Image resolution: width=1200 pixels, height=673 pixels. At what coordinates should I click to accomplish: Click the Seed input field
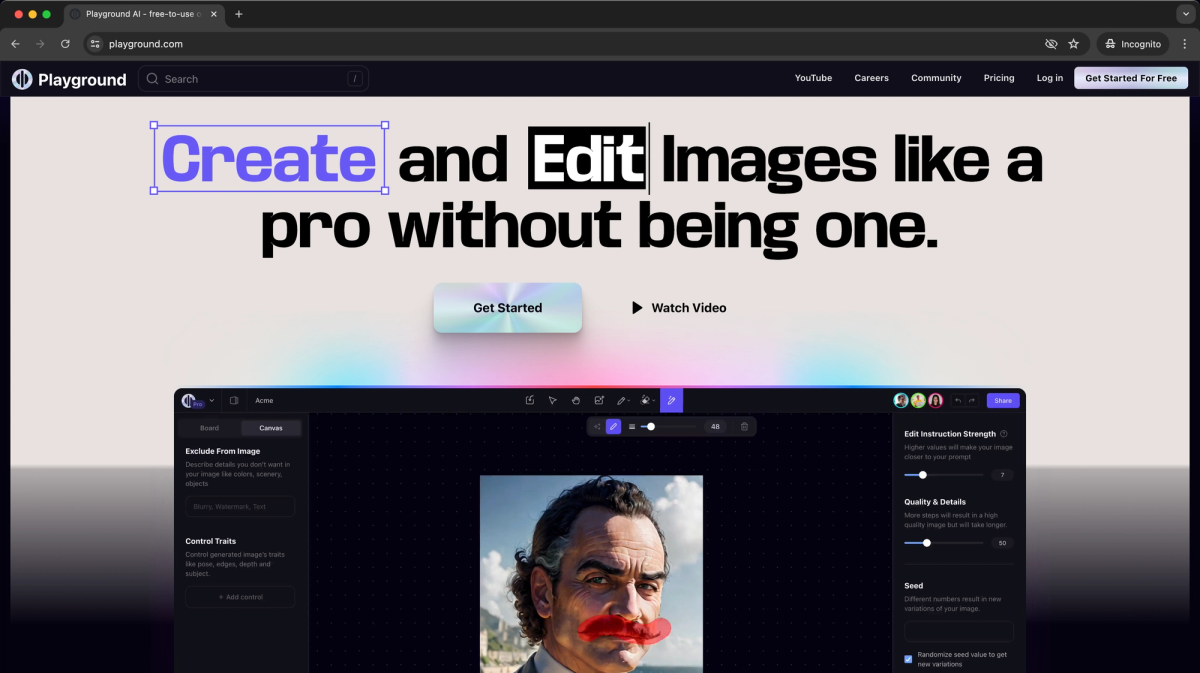[959, 631]
